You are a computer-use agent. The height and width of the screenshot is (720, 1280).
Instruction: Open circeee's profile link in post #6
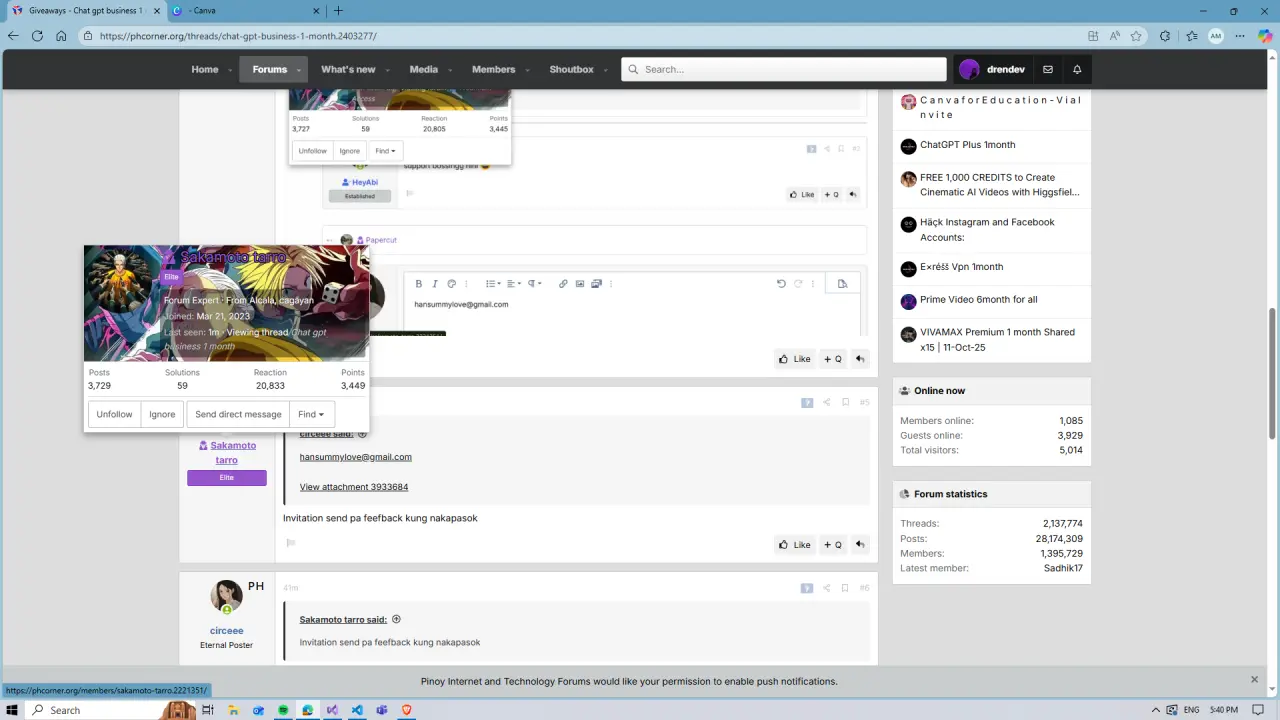[x=227, y=631]
